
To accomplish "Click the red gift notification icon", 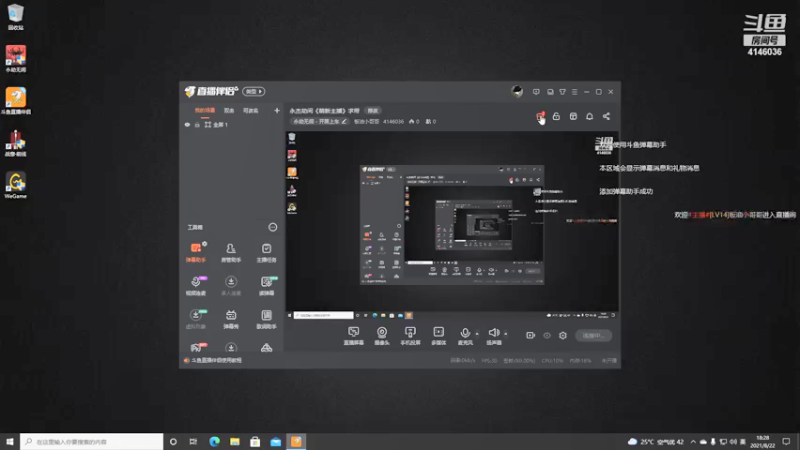I will pyautogui.click(x=540, y=116).
